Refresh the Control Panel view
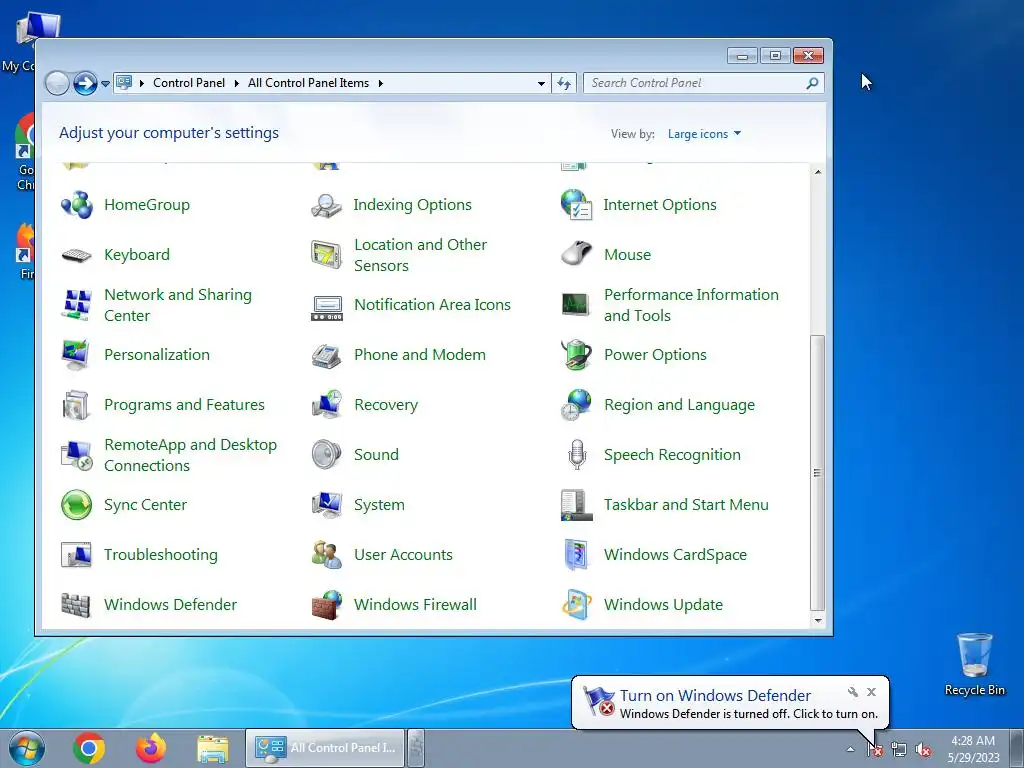The image size is (1024, 768). click(x=564, y=84)
